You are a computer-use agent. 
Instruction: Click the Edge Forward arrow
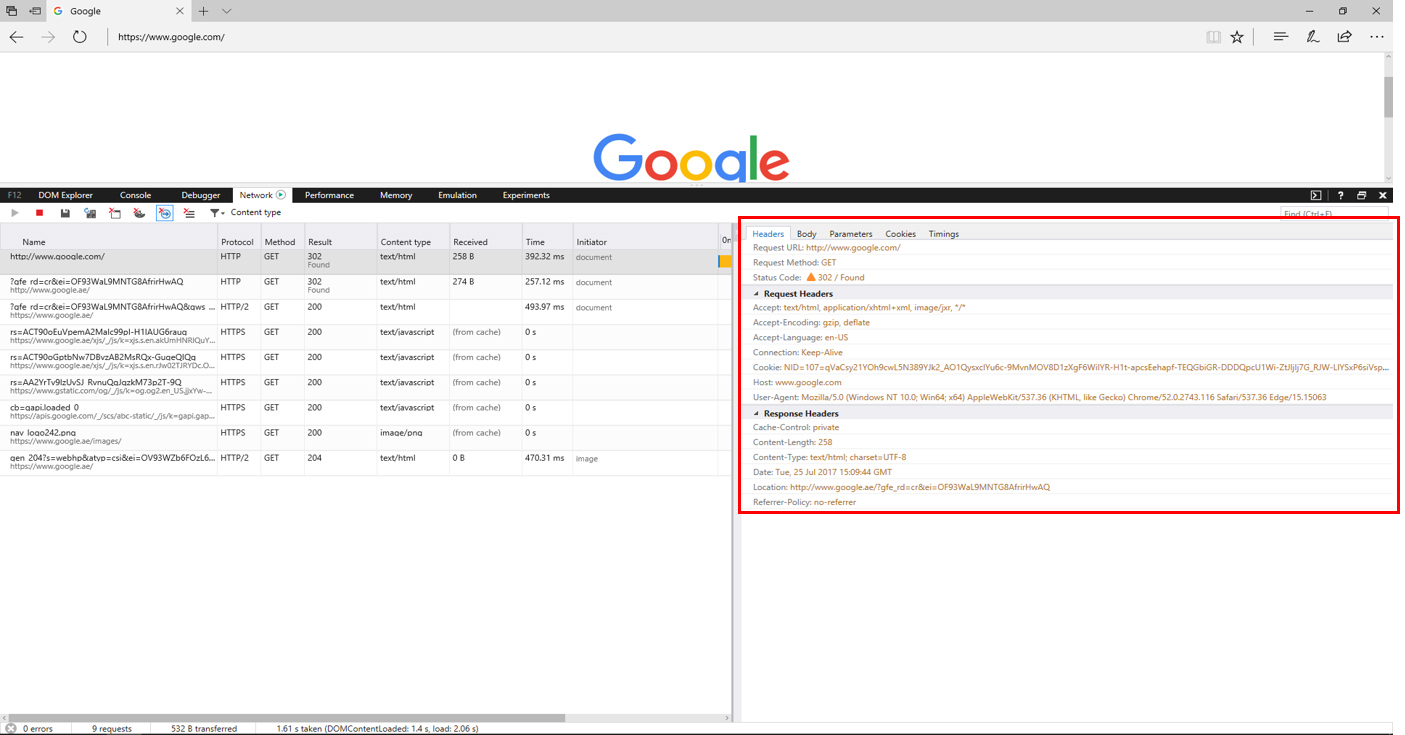coord(48,37)
